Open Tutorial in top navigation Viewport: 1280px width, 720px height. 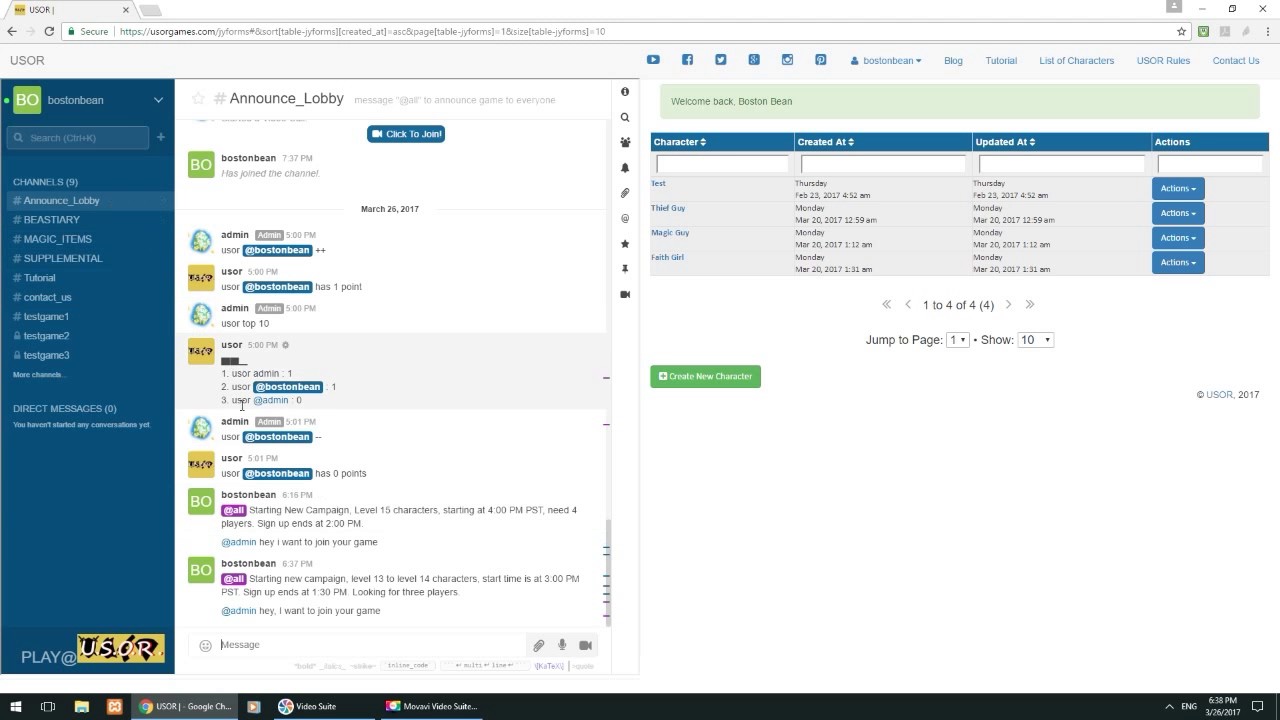1001,61
